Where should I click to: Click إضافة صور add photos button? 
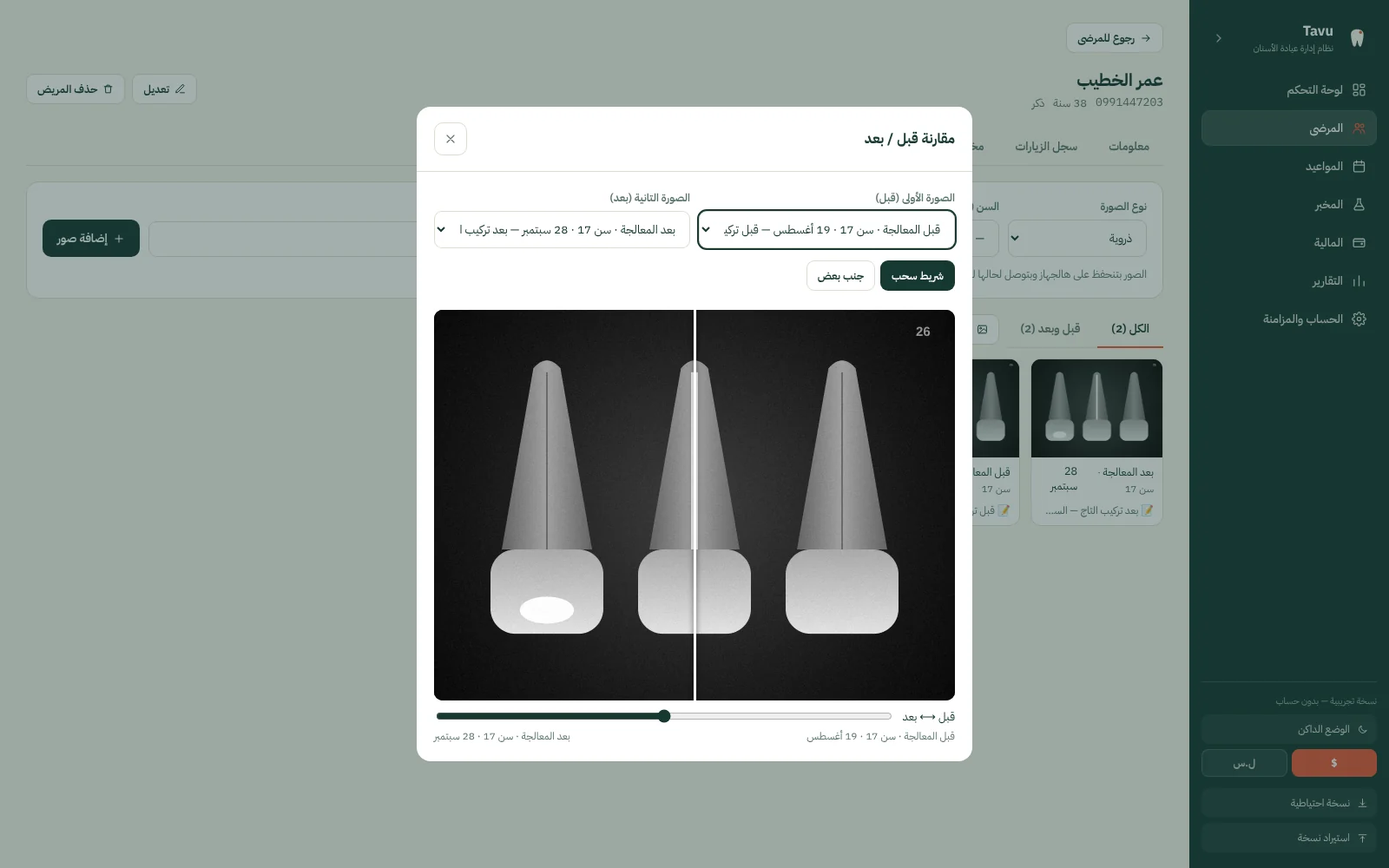point(91,238)
